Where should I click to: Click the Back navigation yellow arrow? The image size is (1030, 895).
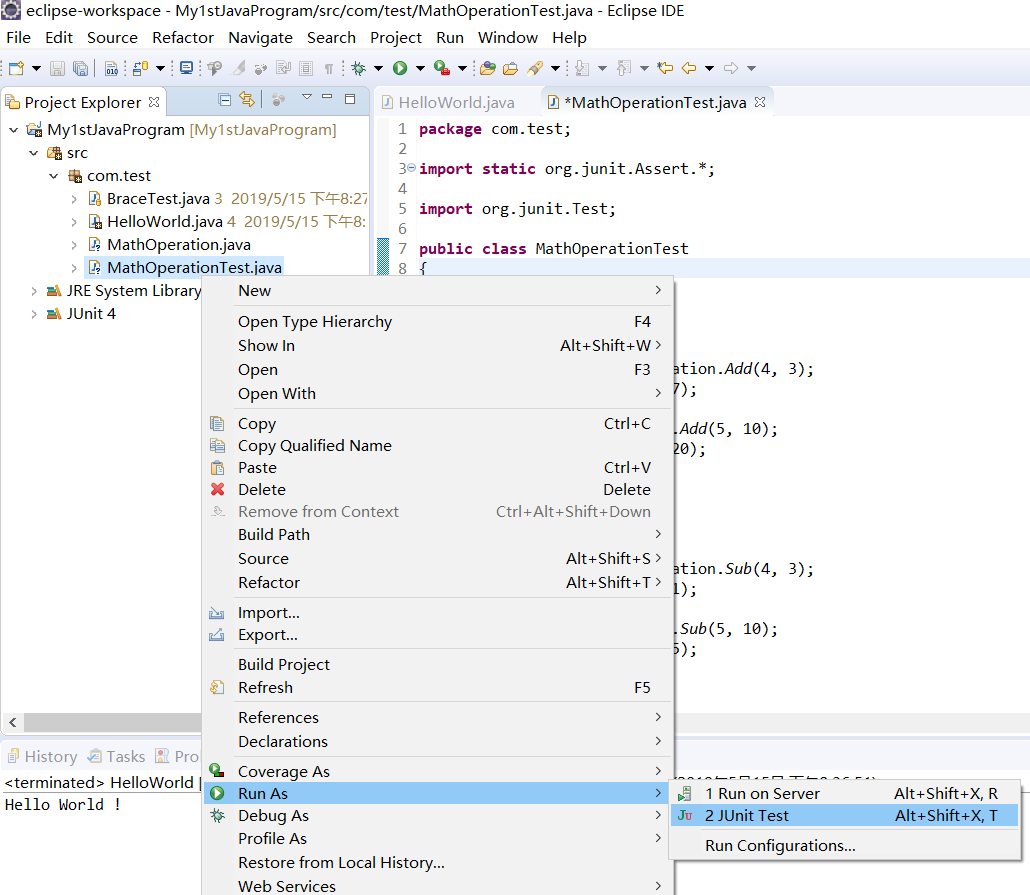pyautogui.click(x=688, y=68)
